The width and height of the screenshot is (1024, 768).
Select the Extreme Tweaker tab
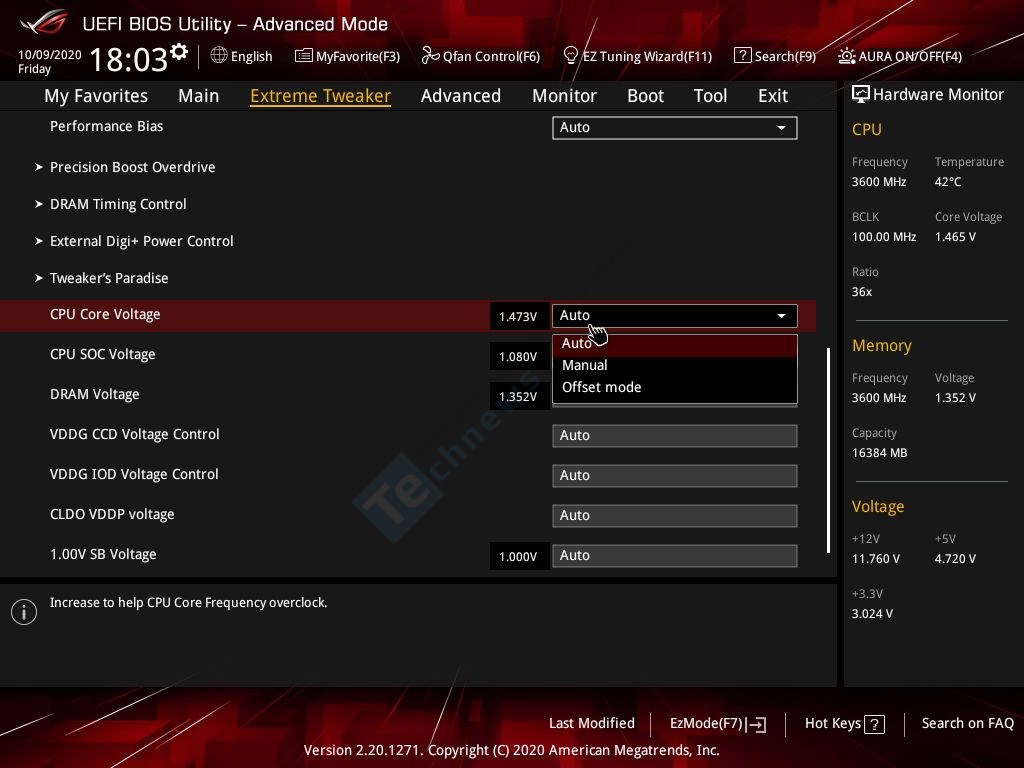[x=320, y=96]
